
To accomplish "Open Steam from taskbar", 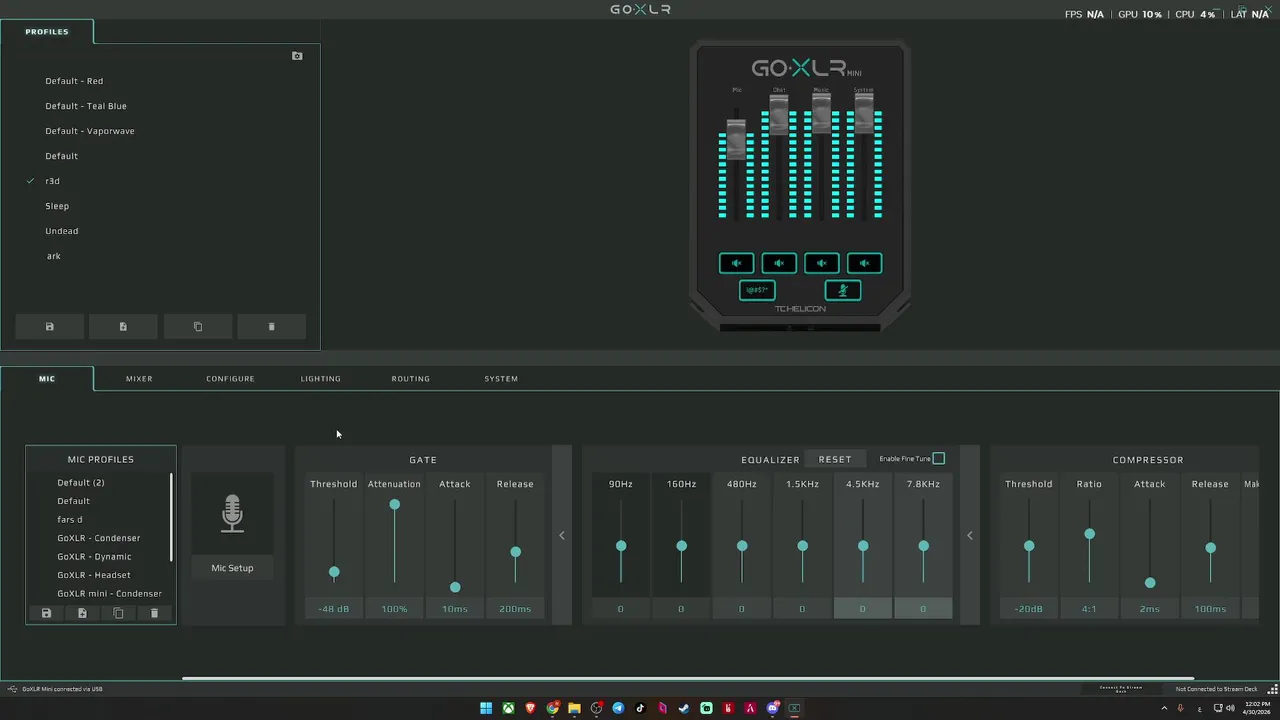I will coord(684,708).
